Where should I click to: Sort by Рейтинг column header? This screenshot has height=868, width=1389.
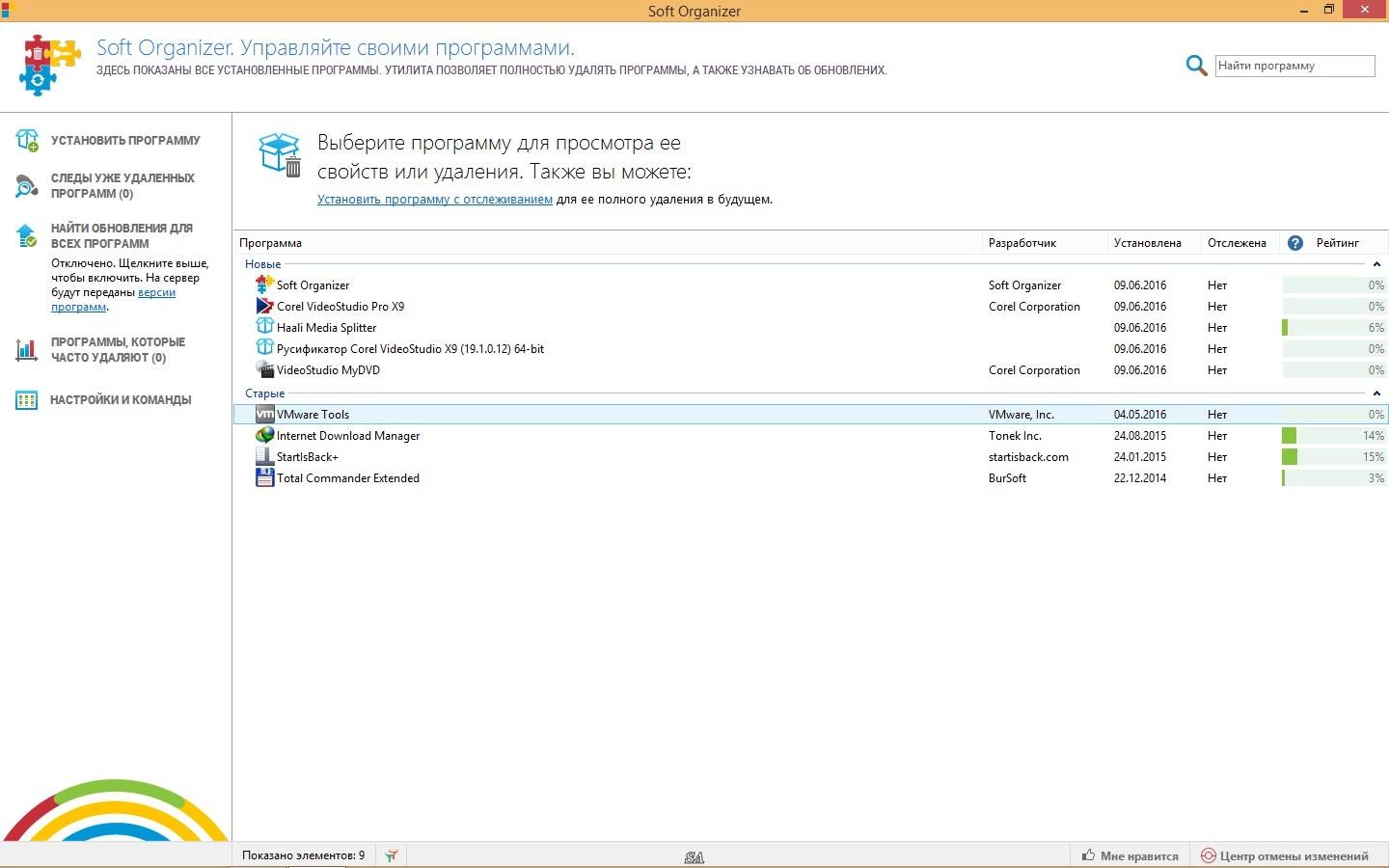coord(1337,243)
